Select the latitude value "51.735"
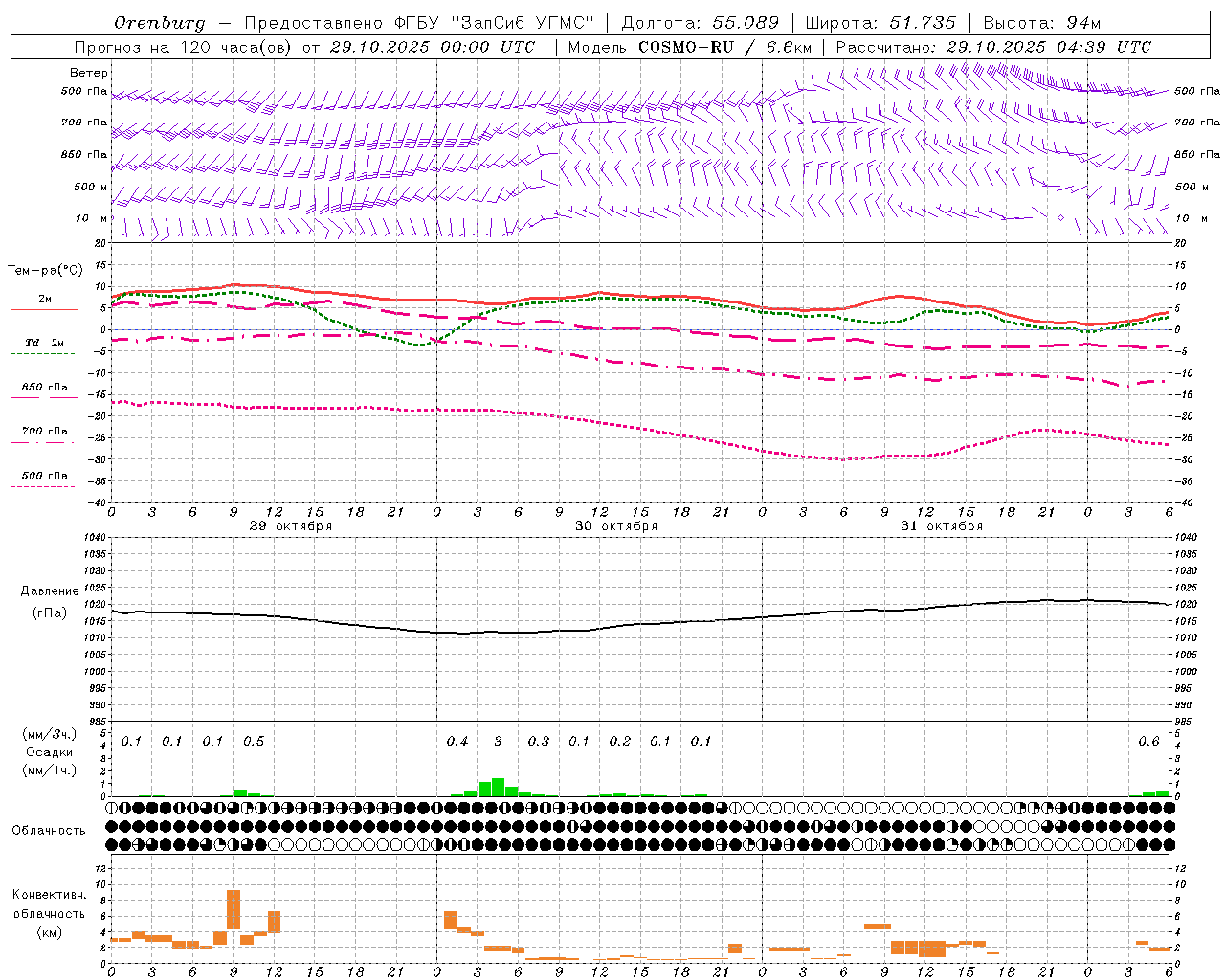This screenshot has width=1225, height=980. tap(923, 23)
